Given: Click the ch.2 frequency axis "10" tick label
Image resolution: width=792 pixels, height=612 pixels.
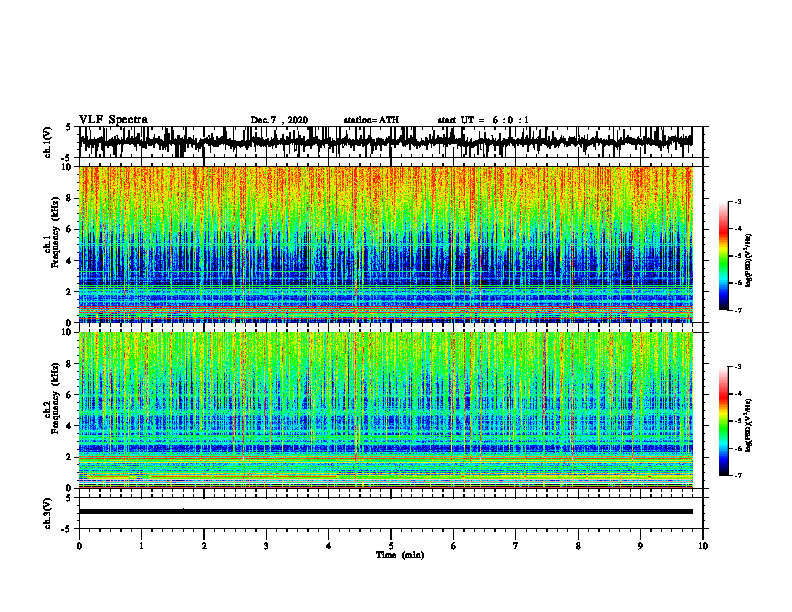Looking at the screenshot, I should (68, 332).
